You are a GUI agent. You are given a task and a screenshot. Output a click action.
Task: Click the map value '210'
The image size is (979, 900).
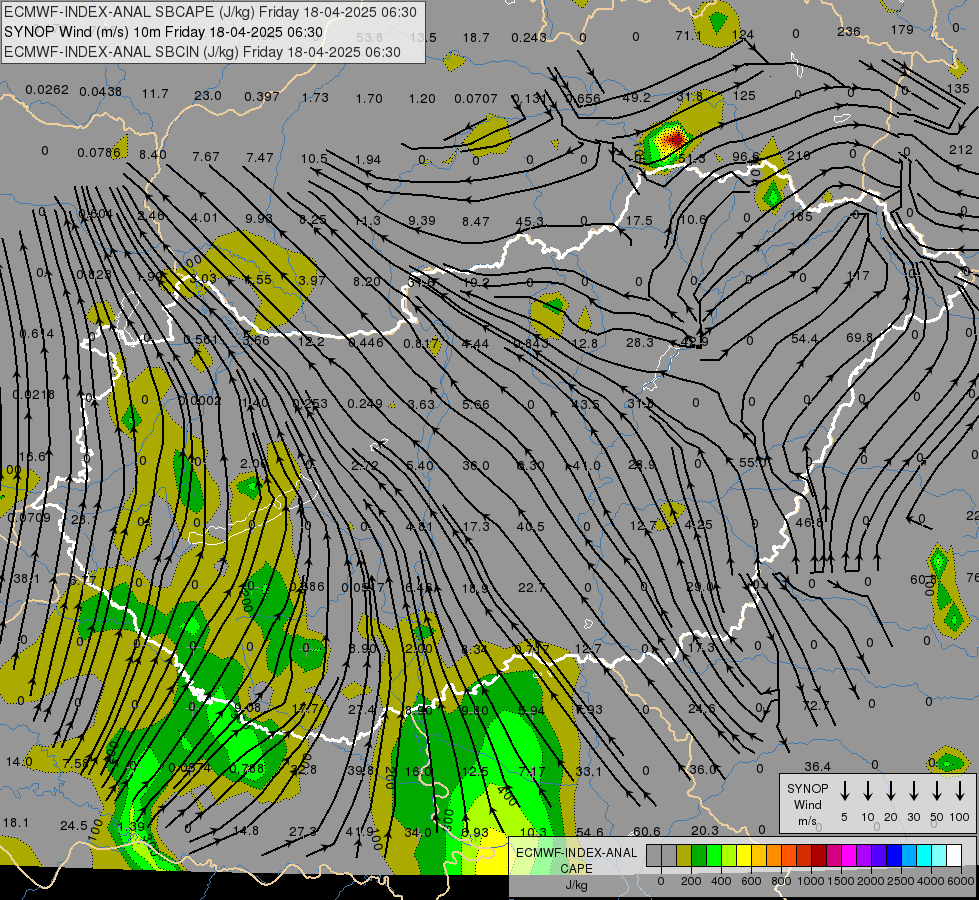pyautogui.click(x=799, y=155)
